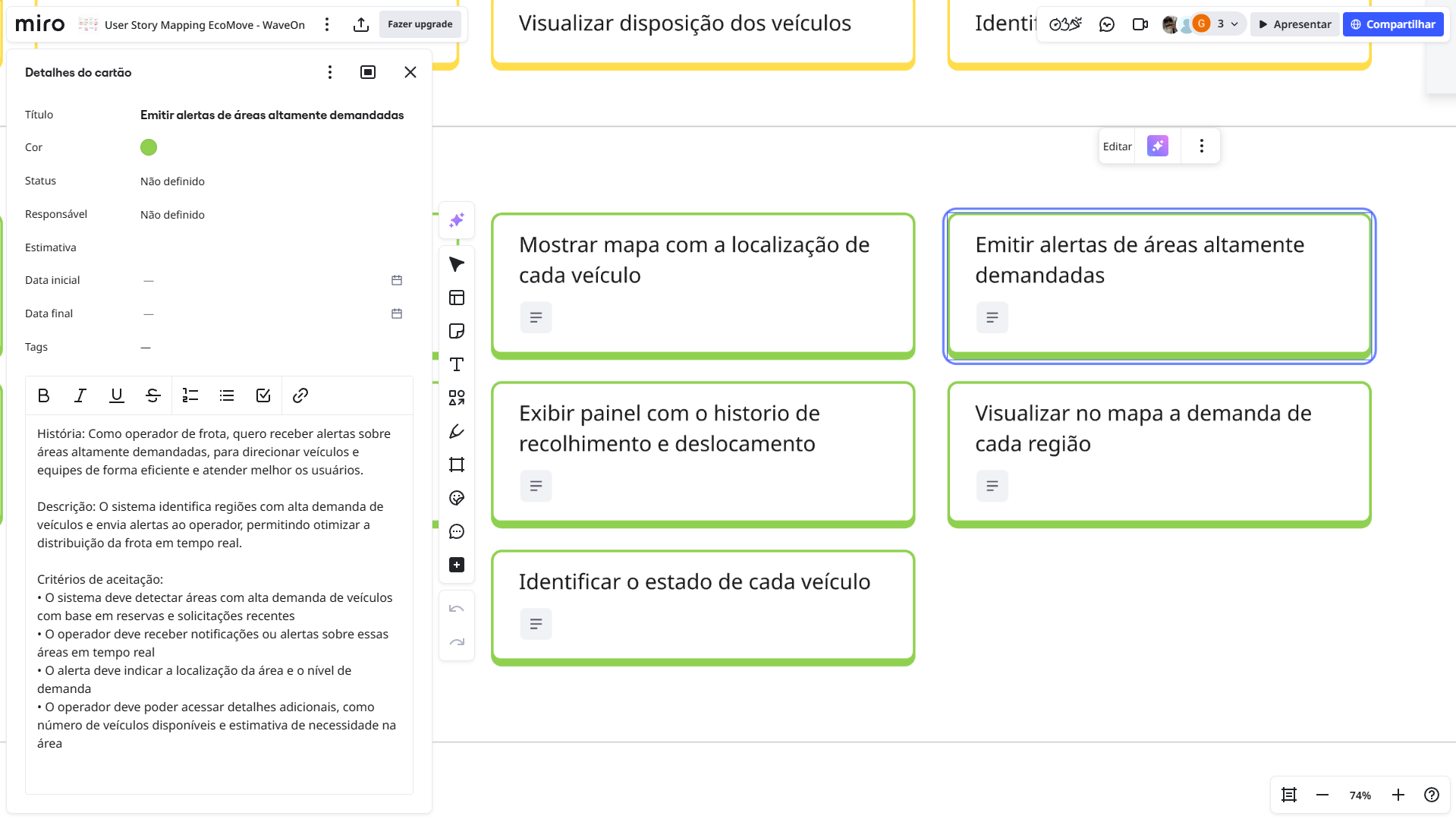Screen dimensions: 1456x819
Task: Select the pen drawing tool
Action: [x=457, y=431]
